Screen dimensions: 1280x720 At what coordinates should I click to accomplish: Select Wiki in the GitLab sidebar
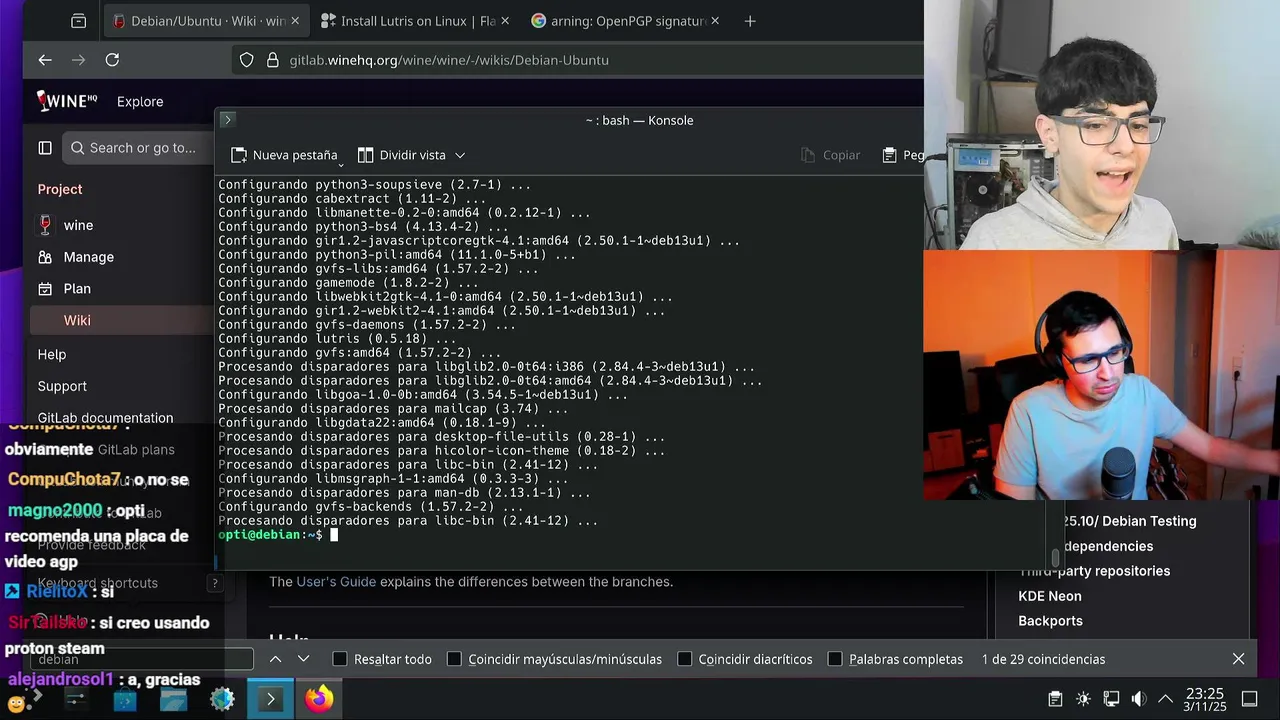(77, 320)
